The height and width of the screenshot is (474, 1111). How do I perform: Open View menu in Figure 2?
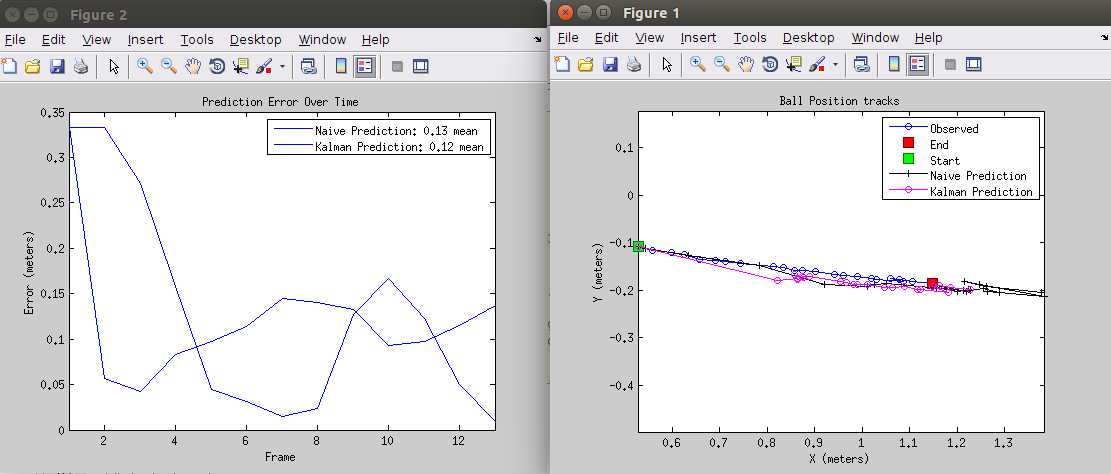(96, 40)
